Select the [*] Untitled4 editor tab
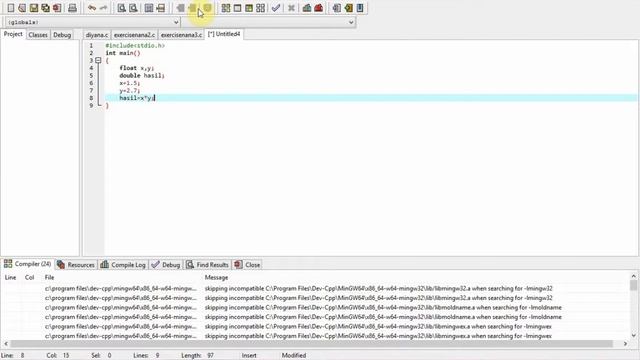 point(224,34)
